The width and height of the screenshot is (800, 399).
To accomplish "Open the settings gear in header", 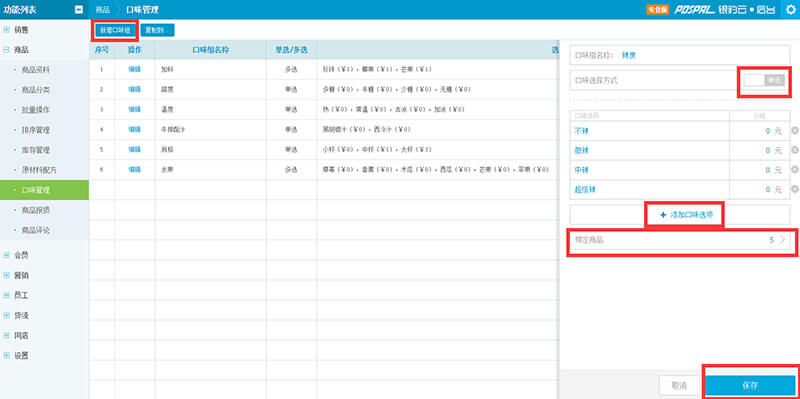I will 790,9.
